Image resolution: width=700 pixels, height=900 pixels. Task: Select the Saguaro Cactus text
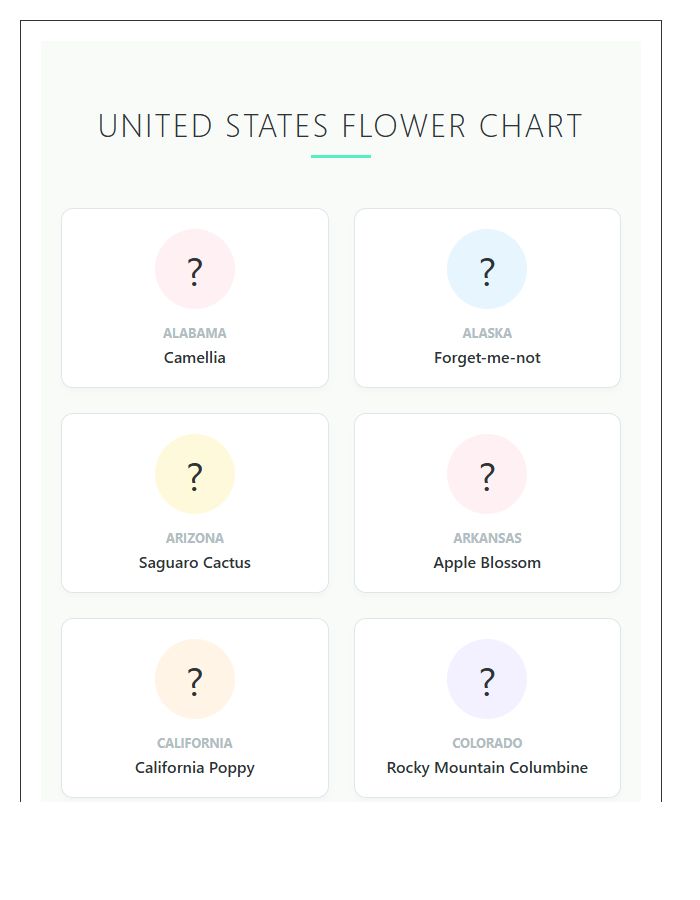tap(194, 562)
